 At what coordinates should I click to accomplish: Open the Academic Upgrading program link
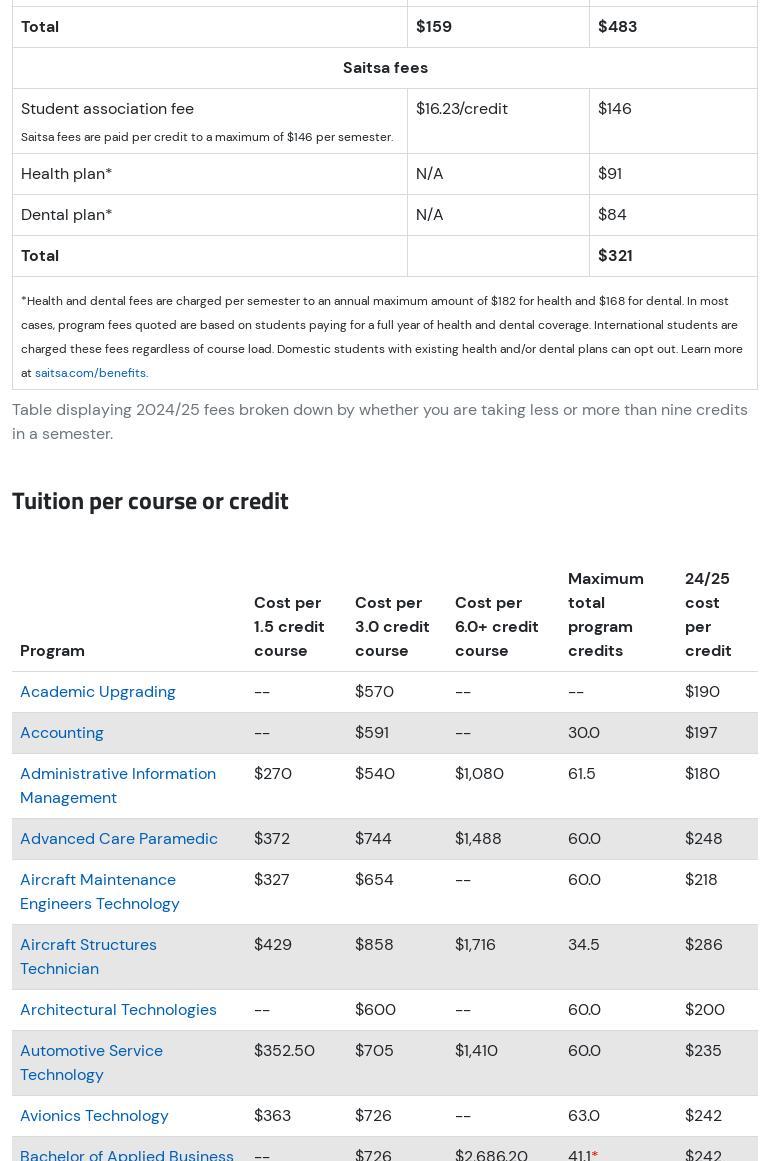click(98, 692)
